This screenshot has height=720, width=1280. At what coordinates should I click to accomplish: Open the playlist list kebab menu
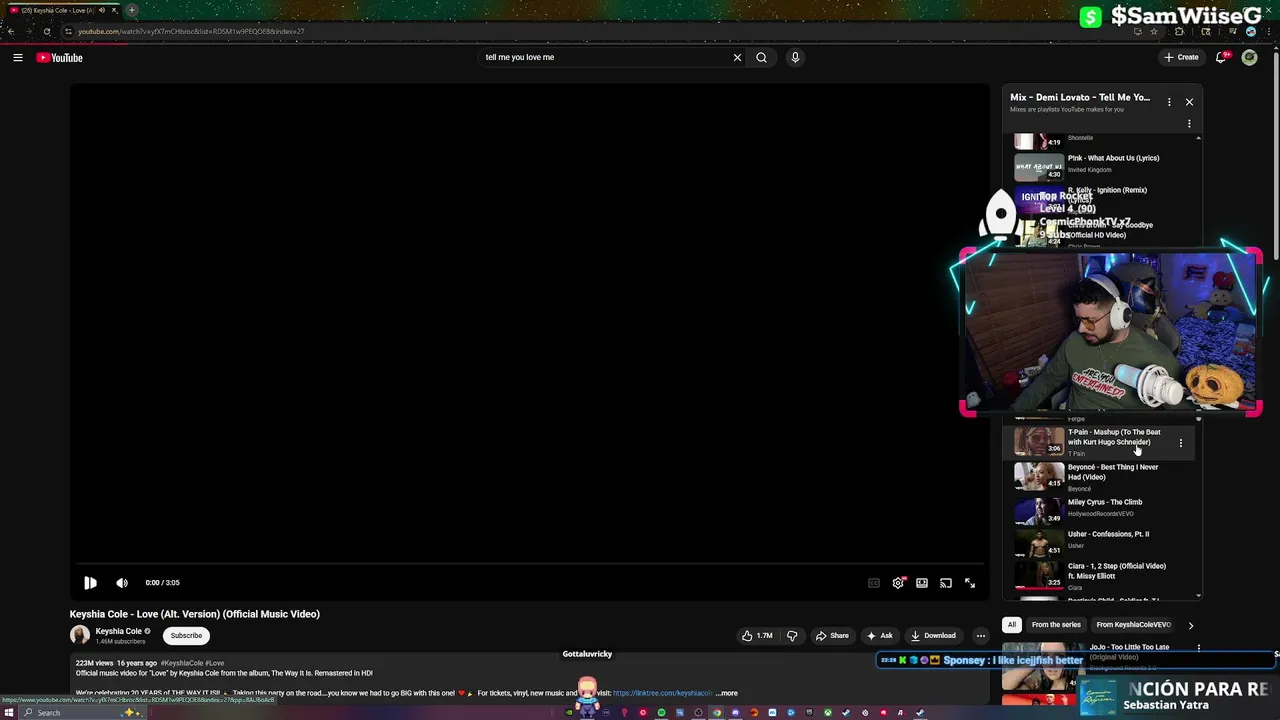coord(1189,124)
